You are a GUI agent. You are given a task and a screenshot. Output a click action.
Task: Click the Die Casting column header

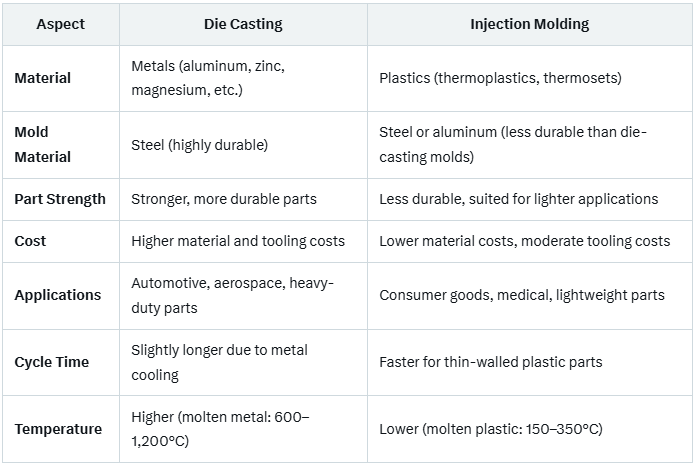(x=242, y=24)
